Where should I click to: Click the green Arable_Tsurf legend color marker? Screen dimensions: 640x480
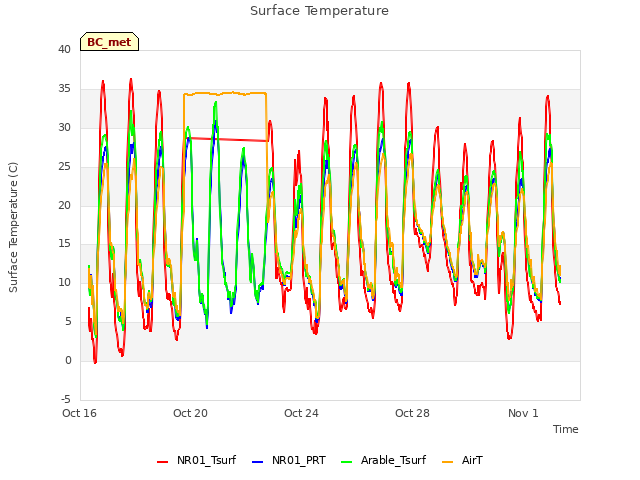click(346, 462)
